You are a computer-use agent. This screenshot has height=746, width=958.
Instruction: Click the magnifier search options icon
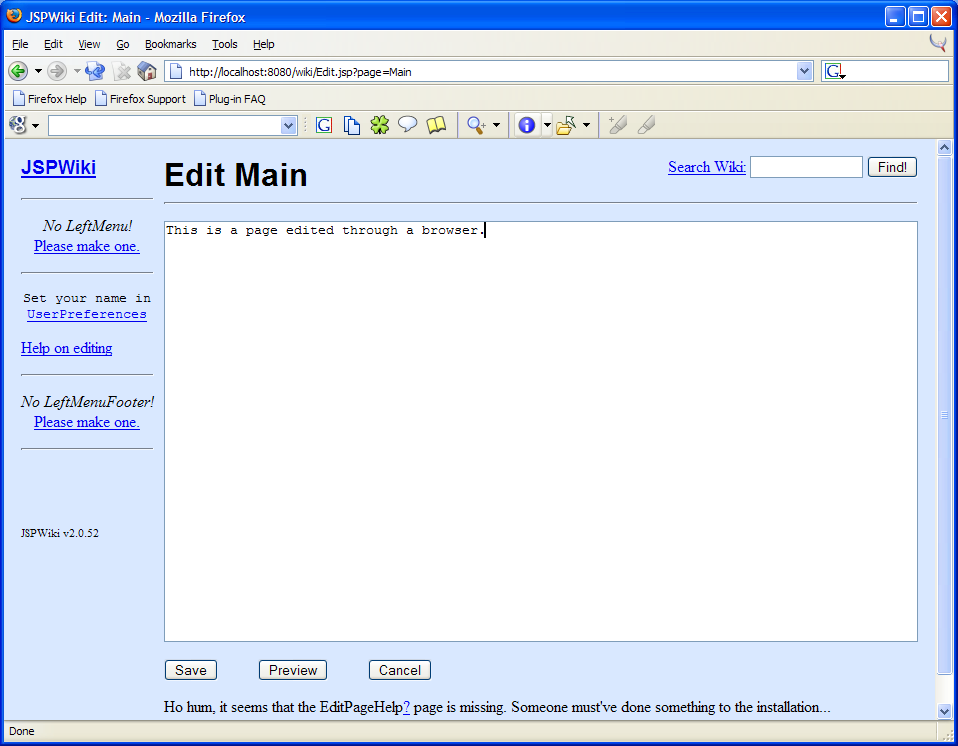point(476,125)
